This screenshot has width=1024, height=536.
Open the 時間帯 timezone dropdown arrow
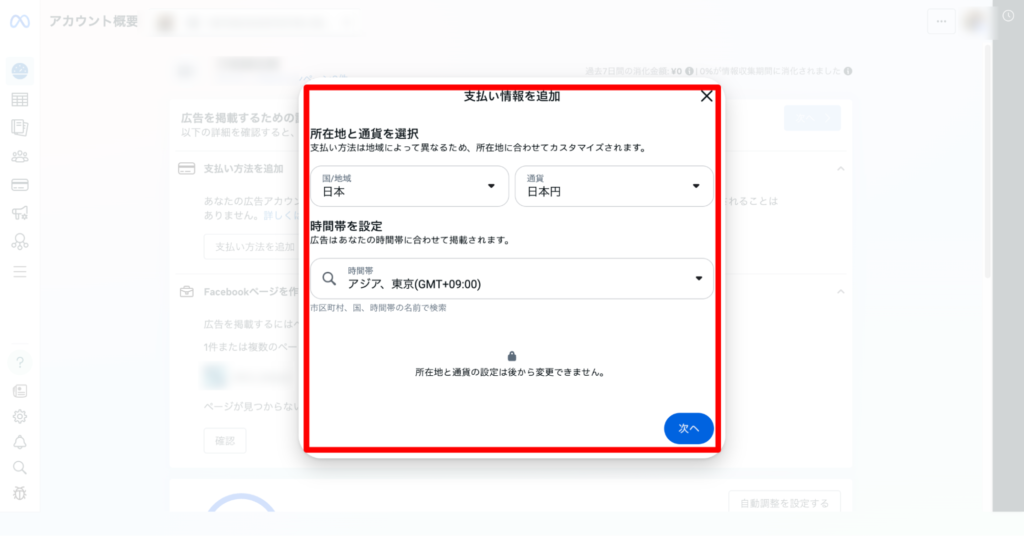698,279
